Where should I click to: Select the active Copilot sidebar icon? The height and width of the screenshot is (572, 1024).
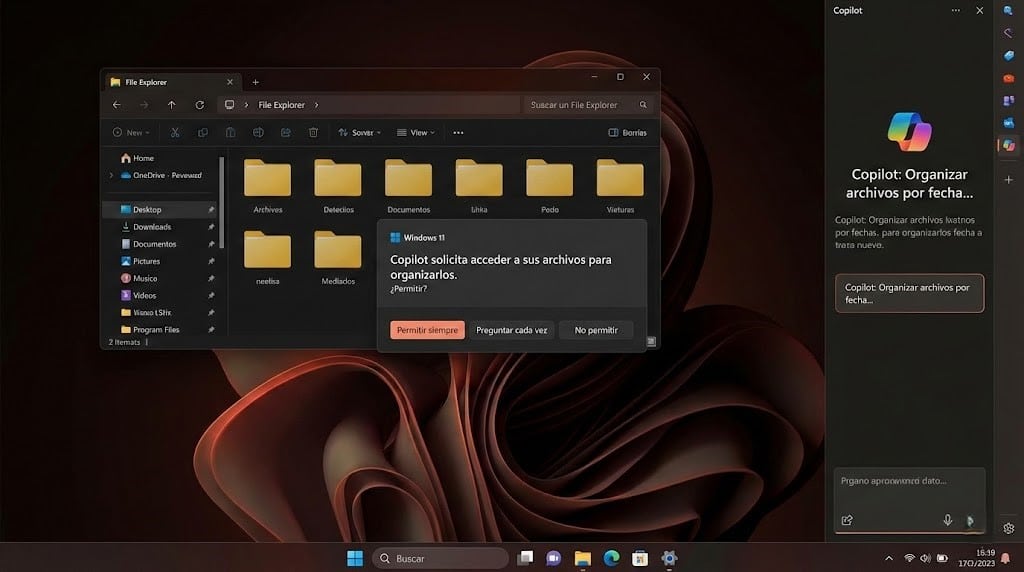point(1008,145)
